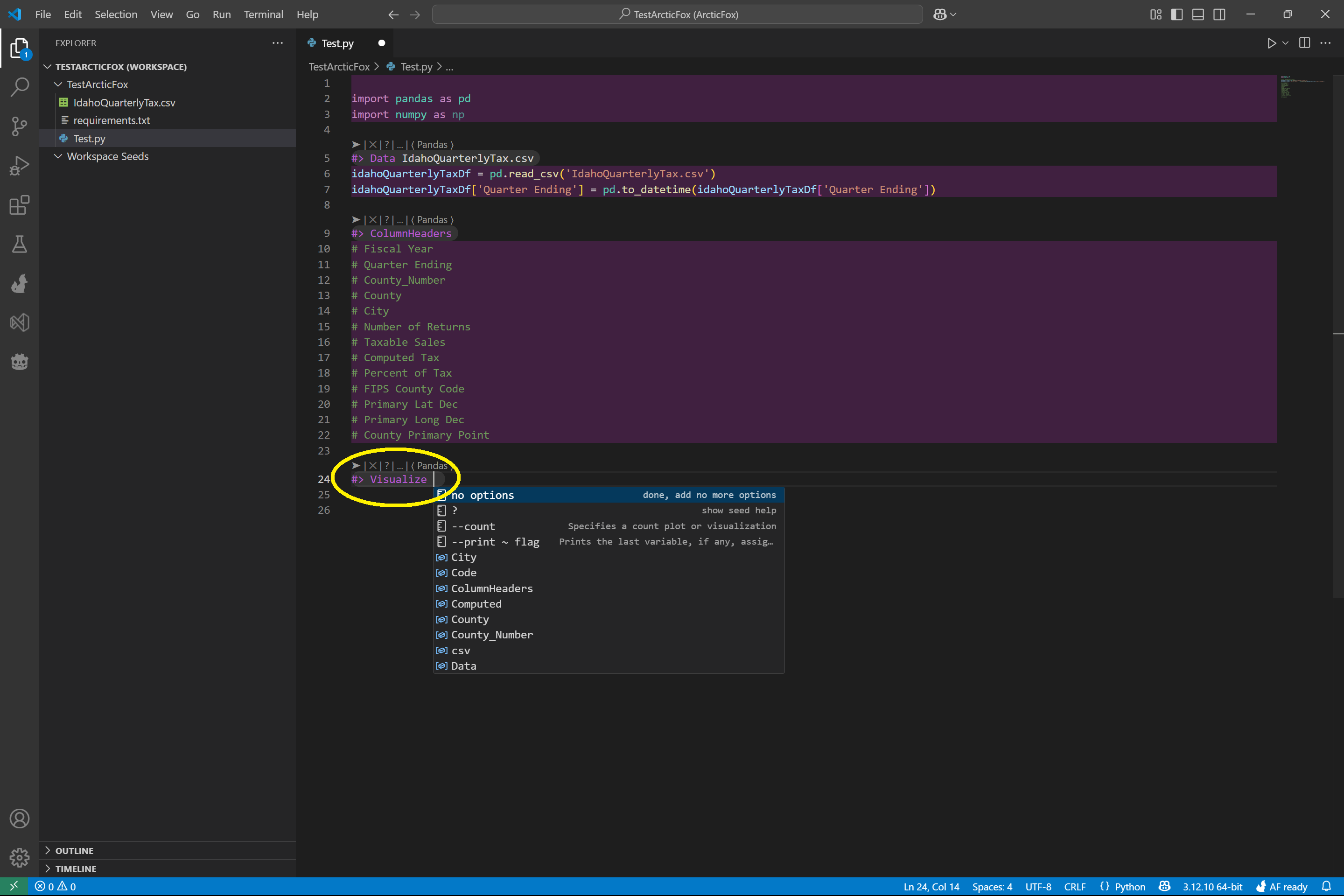The image size is (1344, 896).
Task: Open the Accounts icon
Action: click(x=20, y=818)
